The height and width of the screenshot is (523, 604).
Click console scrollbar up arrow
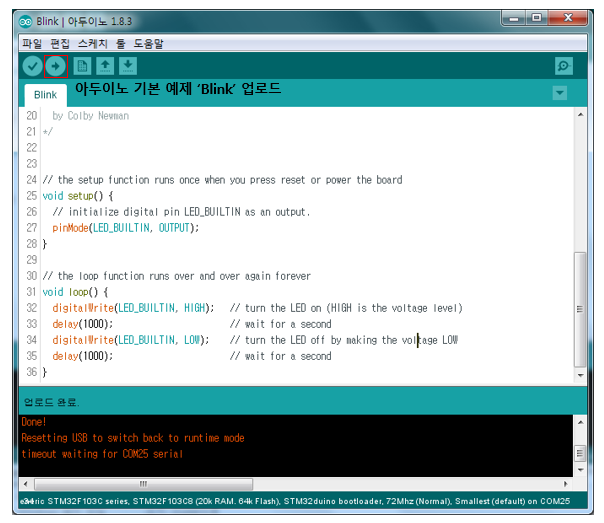pyautogui.click(x=580, y=422)
